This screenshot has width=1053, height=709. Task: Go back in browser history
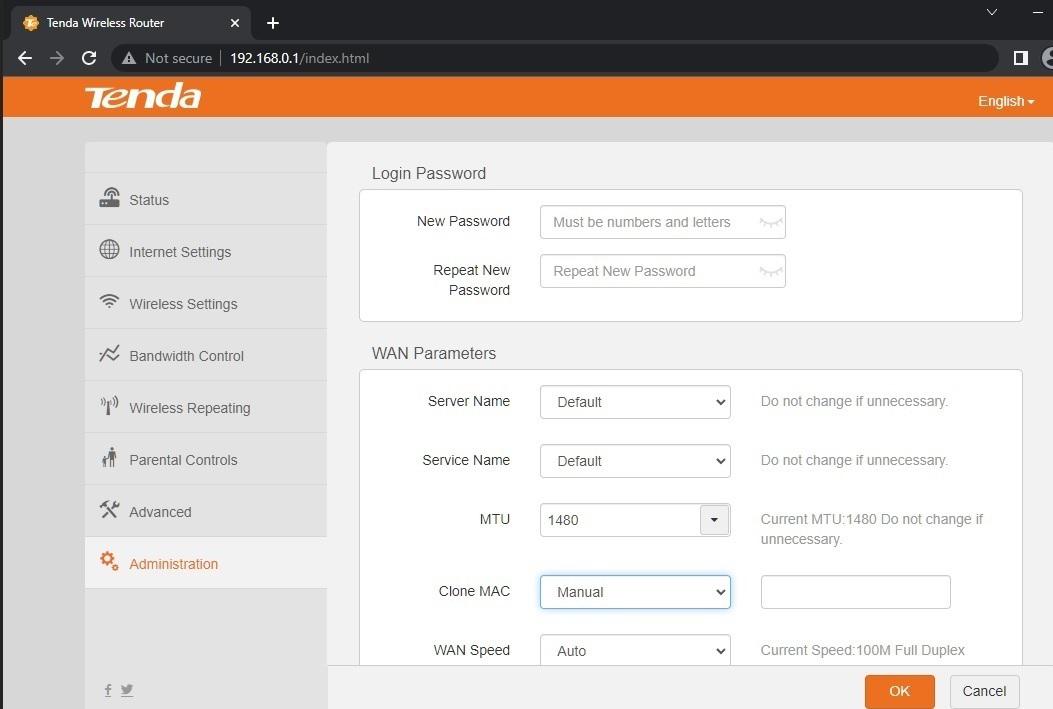tap(25, 58)
